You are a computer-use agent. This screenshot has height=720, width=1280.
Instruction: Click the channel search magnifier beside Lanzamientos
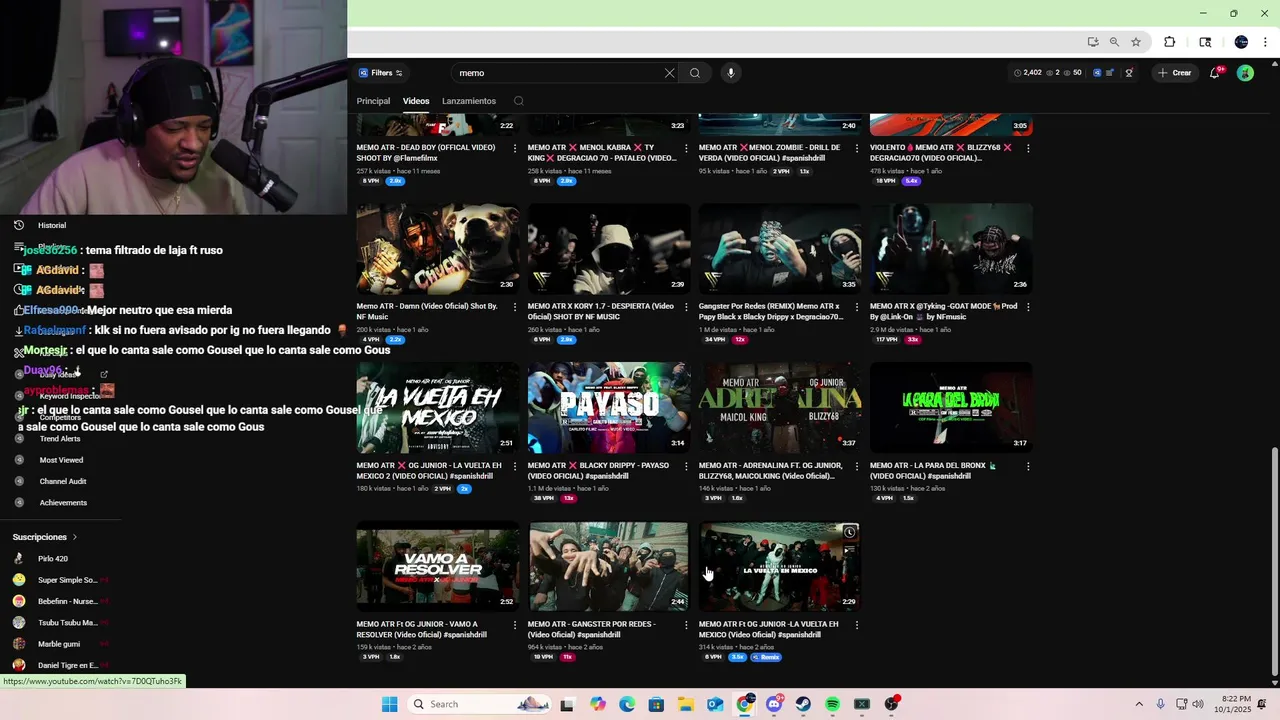518,101
